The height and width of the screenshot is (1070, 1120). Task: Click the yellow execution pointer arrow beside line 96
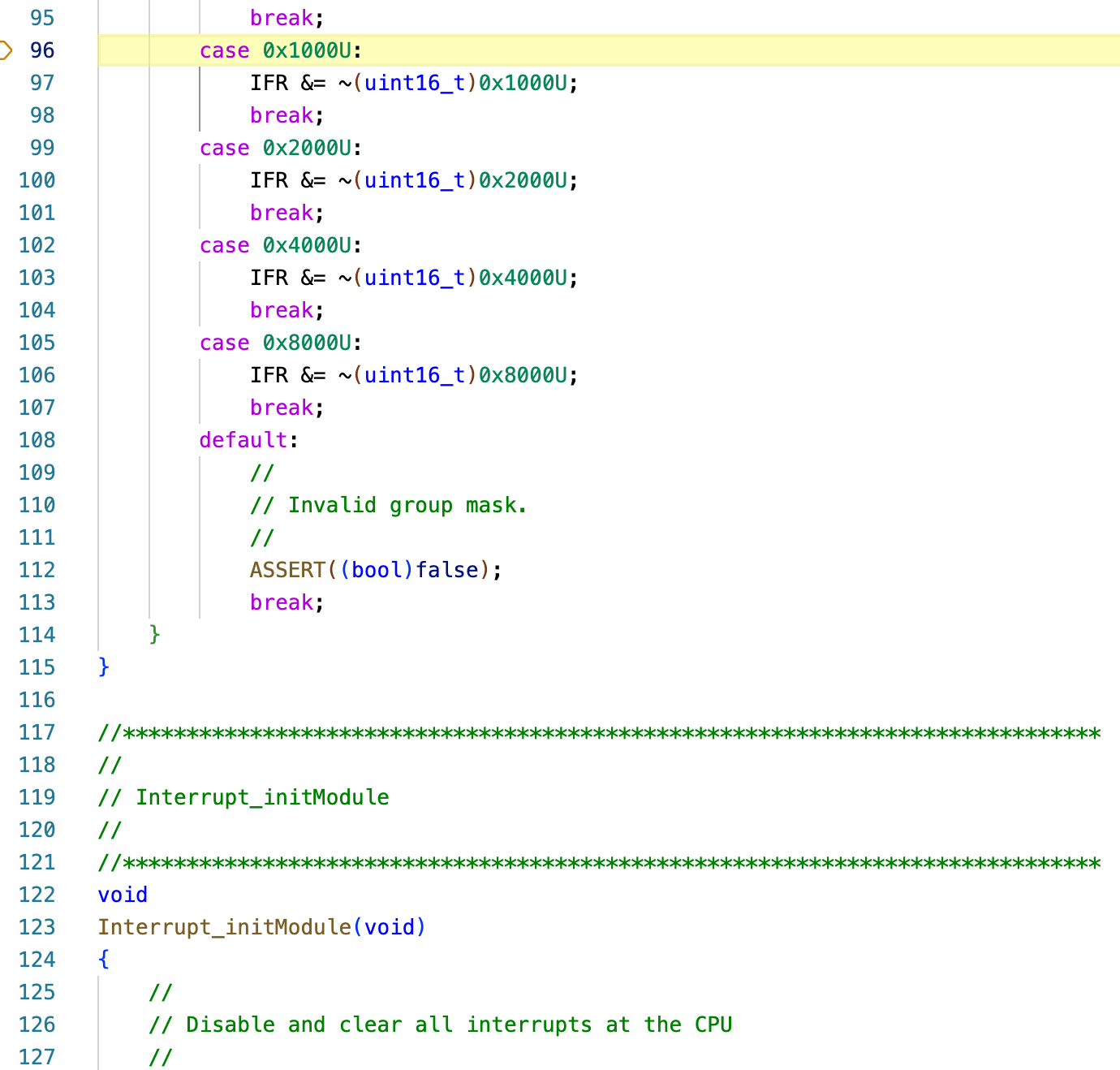pyautogui.click(x=8, y=50)
